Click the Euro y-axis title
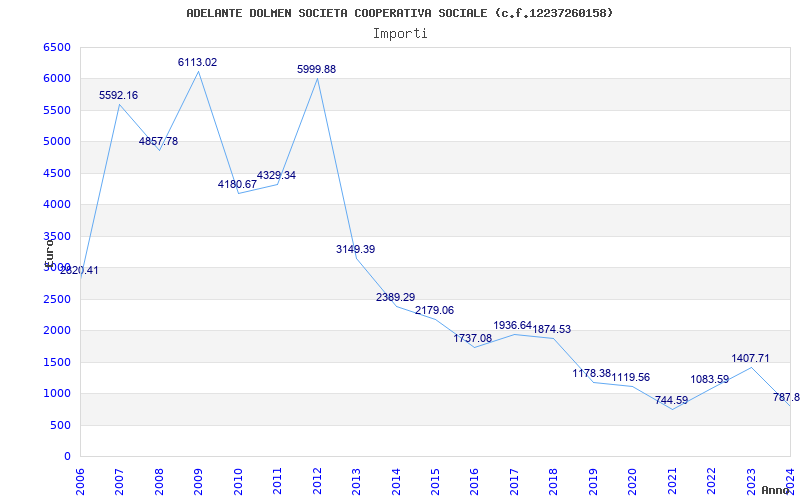This screenshot has width=800, height=500. [49, 255]
